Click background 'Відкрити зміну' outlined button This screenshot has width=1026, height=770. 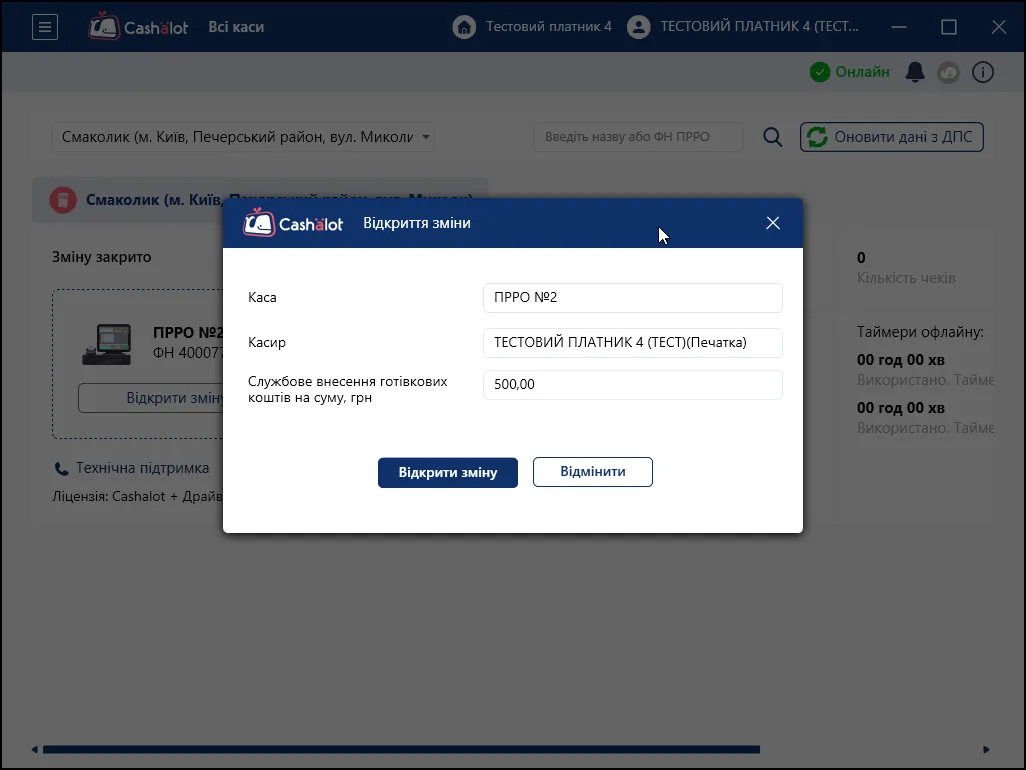(x=152, y=398)
